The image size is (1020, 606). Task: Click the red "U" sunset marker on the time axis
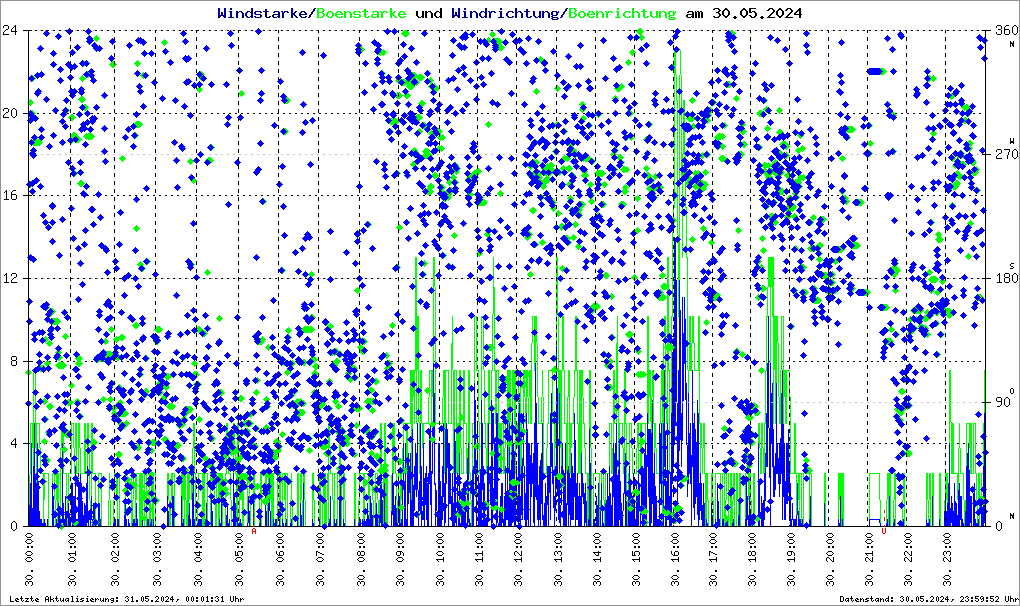click(x=883, y=531)
